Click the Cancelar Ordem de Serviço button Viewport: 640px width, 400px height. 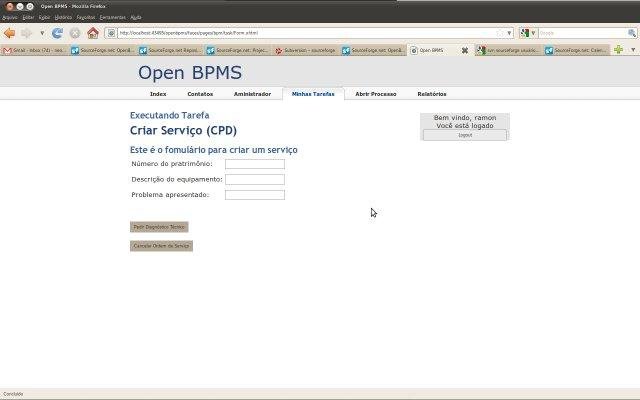click(161, 246)
